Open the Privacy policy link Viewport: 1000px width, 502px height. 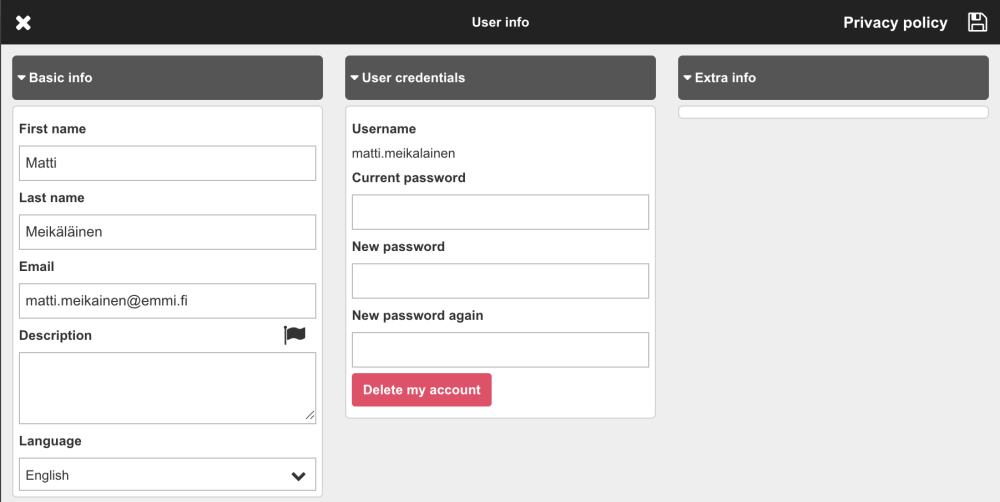[x=895, y=22]
